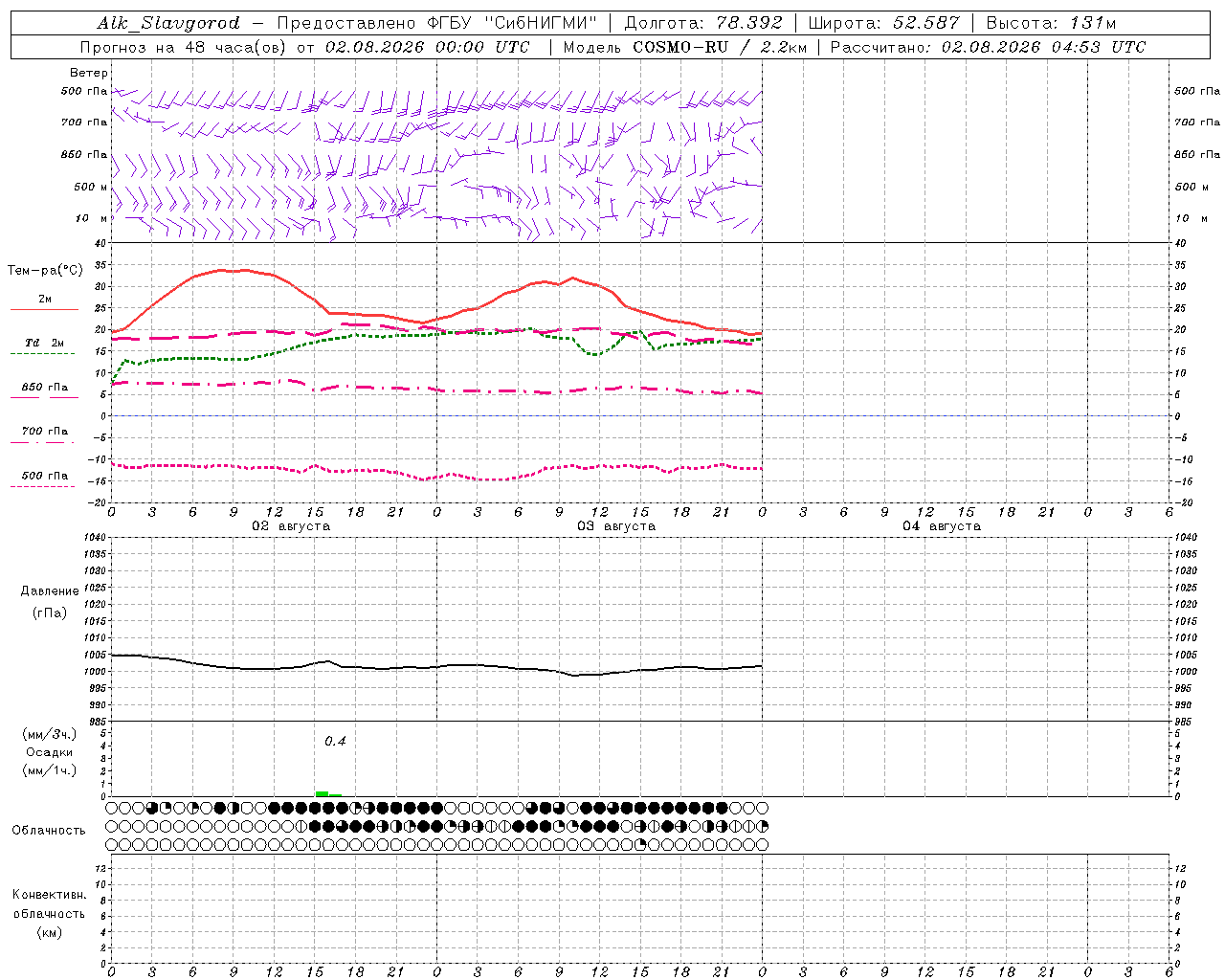Image resolution: width=1225 pixels, height=980 pixels.
Task: Click the Тем-ра(°C) temperature axis label
Action: pyautogui.click(x=45, y=271)
